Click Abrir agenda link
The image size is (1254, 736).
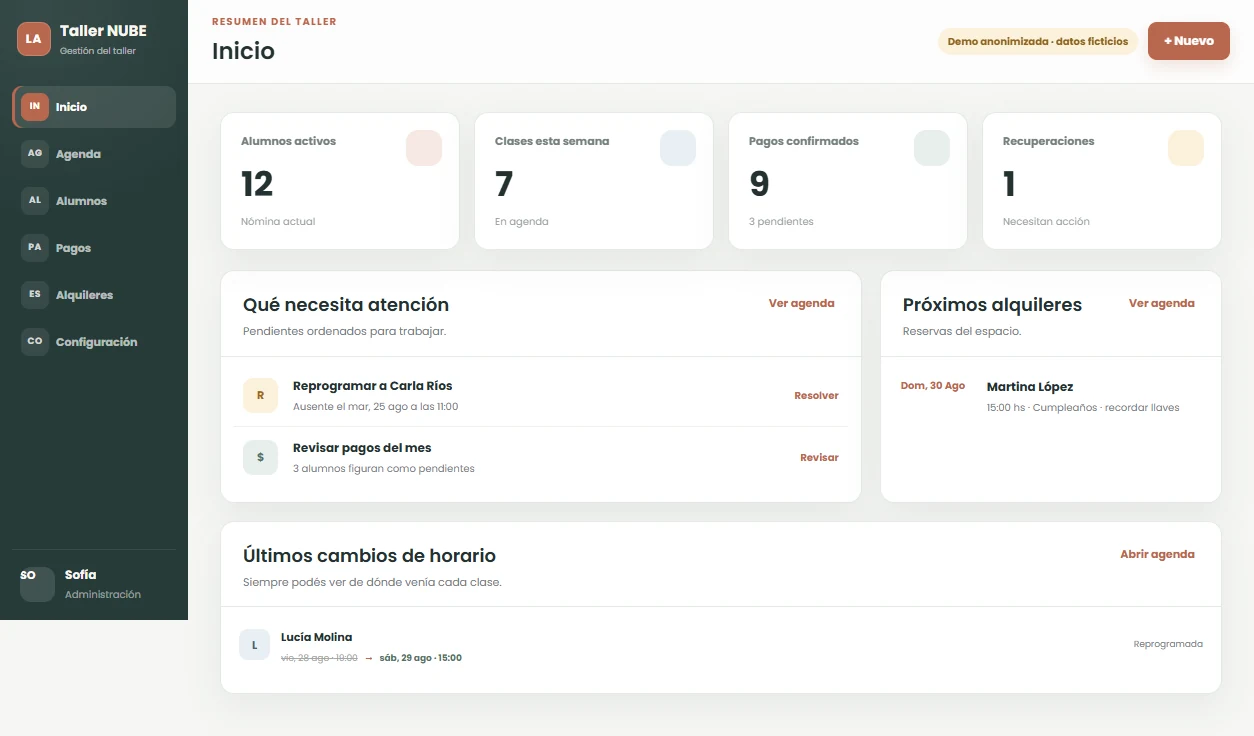(x=1157, y=554)
